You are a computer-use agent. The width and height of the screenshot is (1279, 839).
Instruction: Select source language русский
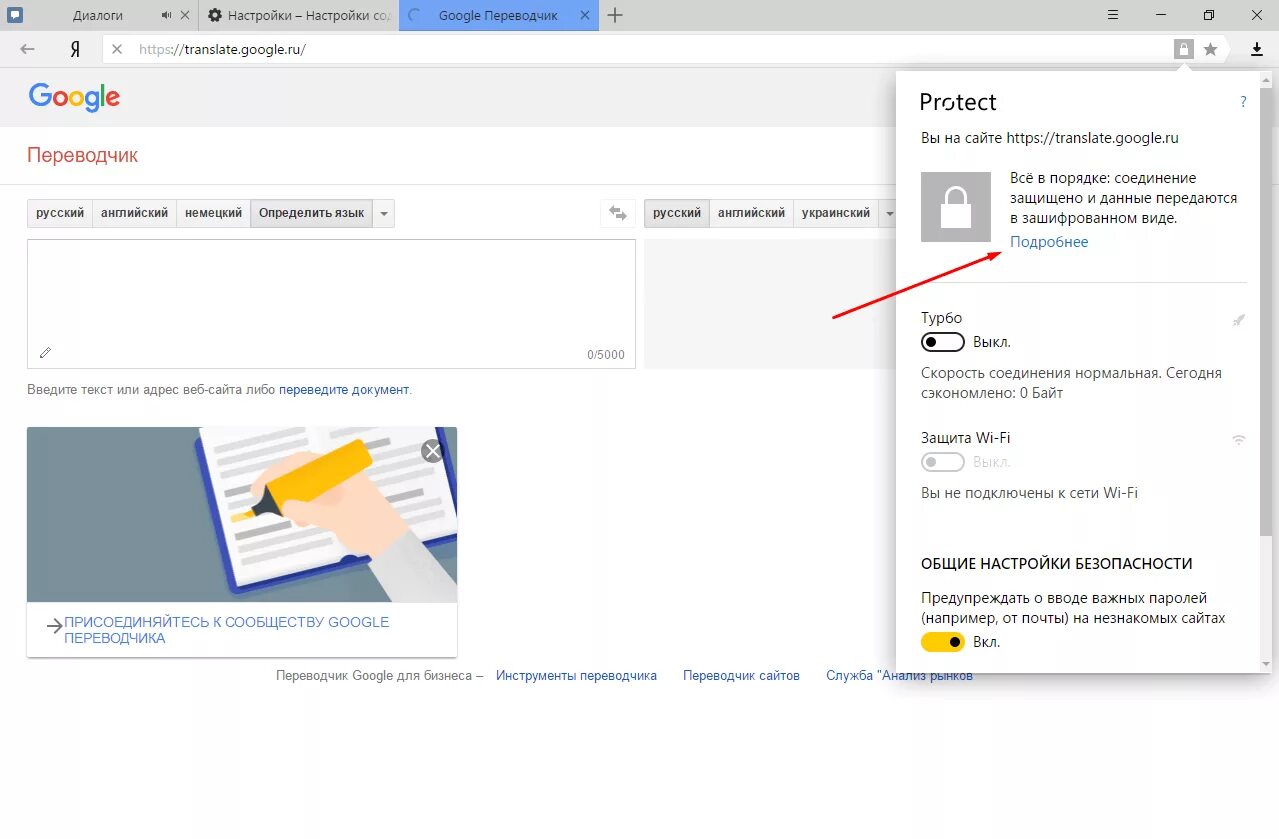pyautogui.click(x=60, y=213)
